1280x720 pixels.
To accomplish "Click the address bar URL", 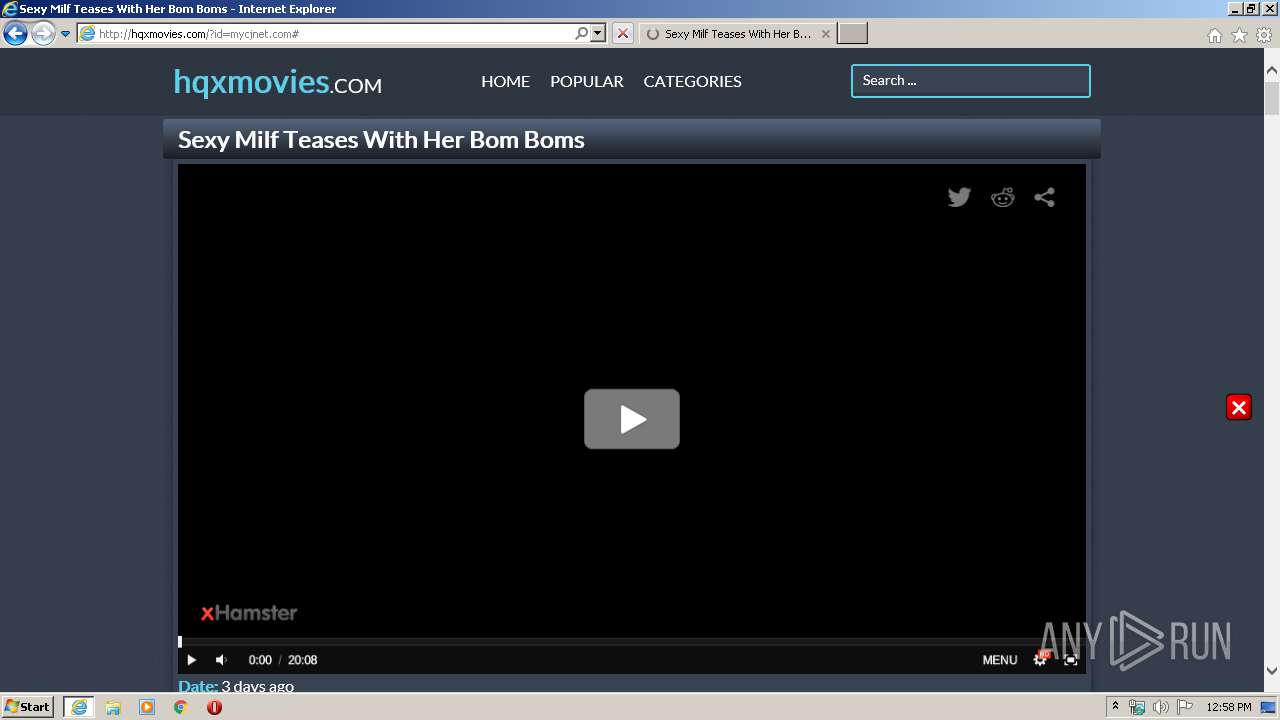I will coord(199,34).
